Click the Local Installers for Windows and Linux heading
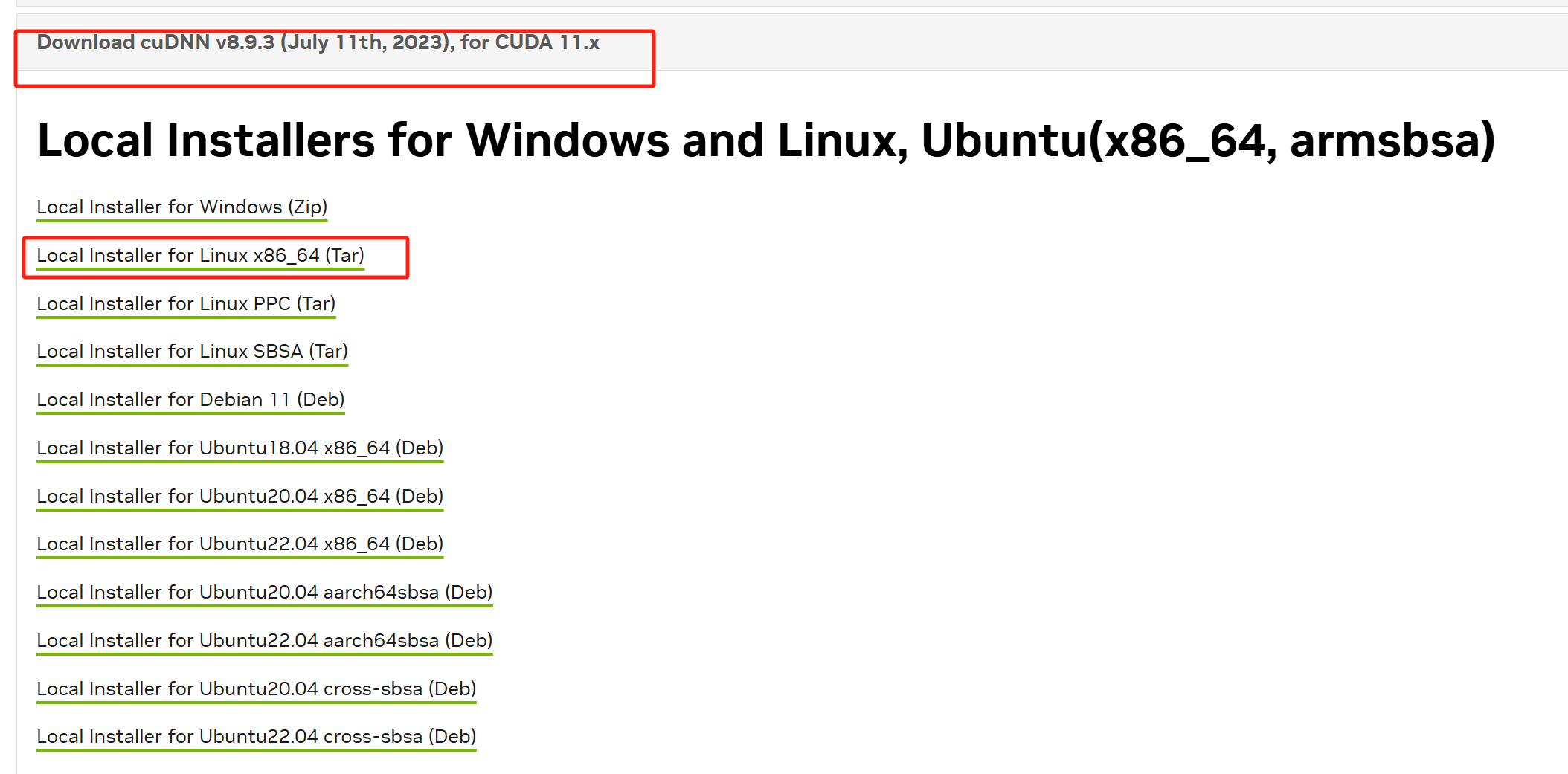This screenshot has width=1568, height=774. (x=766, y=141)
